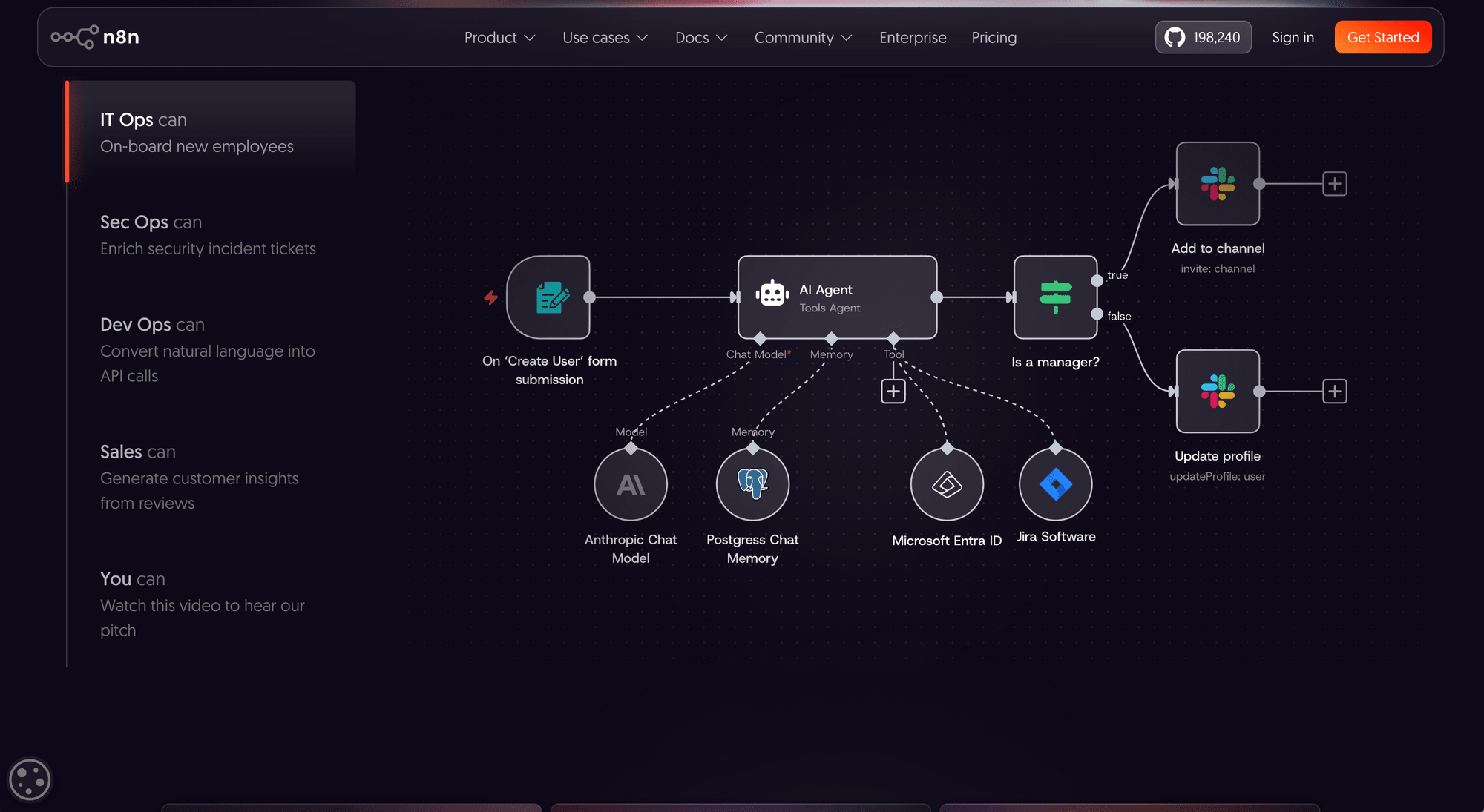The image size is (1484, 812).
Task: Select the 'IT Ops can' use case tab
Action: (x=211, y=132)
